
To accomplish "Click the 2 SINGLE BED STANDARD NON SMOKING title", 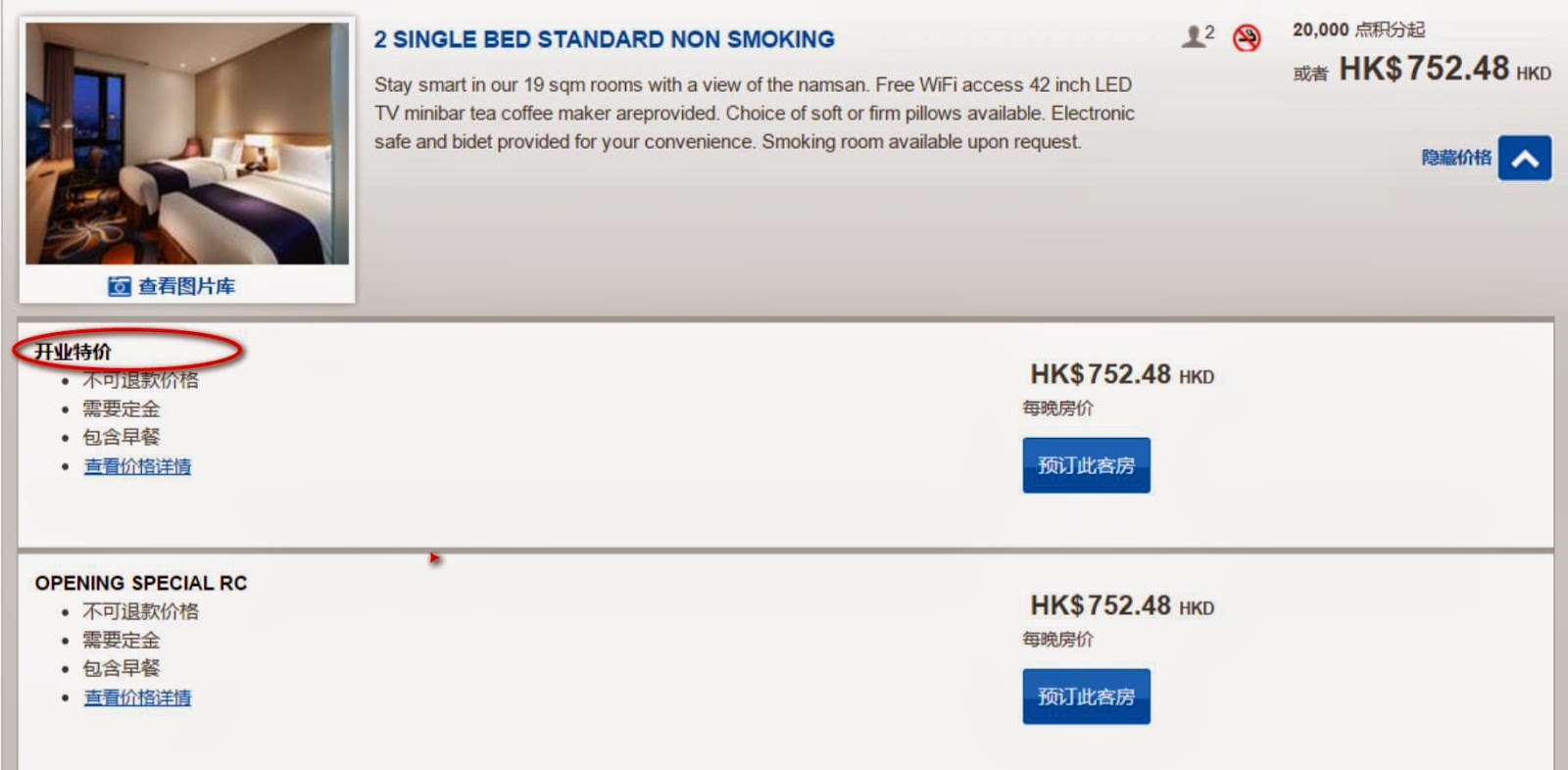I will pos(604,39).
